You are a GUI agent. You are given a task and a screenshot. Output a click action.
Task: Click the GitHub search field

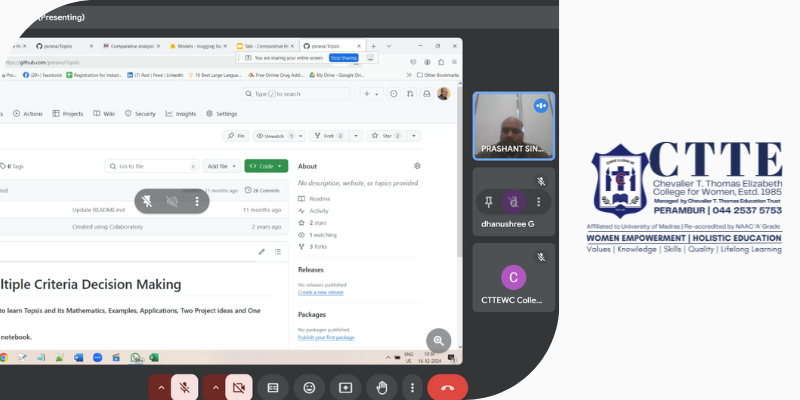point(296,94)
